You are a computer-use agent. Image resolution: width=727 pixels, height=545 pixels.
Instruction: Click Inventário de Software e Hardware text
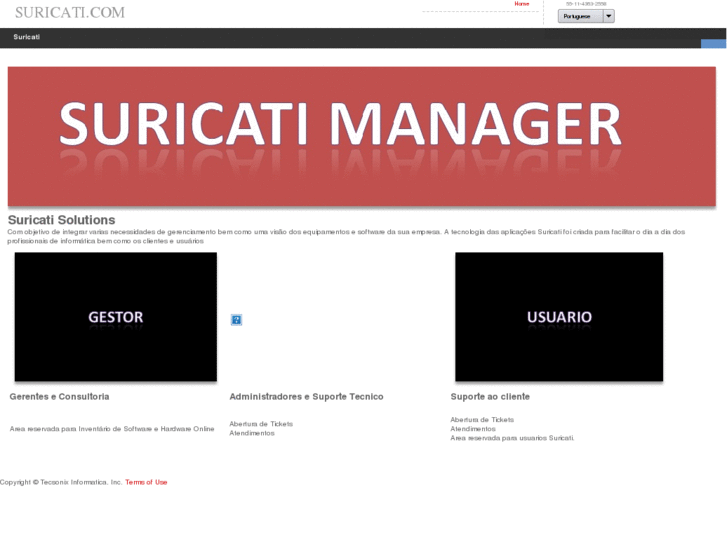pos(112,429)
